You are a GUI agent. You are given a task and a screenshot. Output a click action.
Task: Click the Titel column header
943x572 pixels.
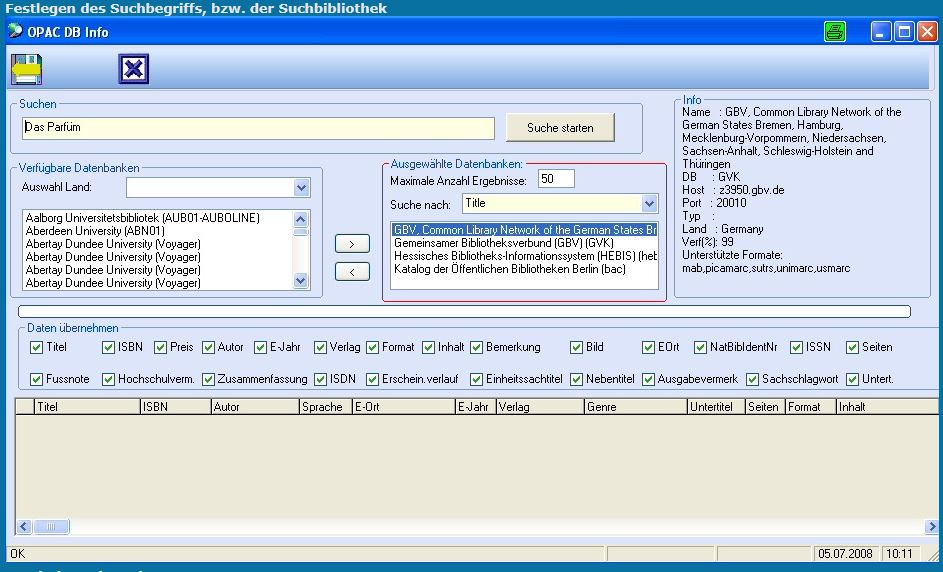[x=86, y=407]
